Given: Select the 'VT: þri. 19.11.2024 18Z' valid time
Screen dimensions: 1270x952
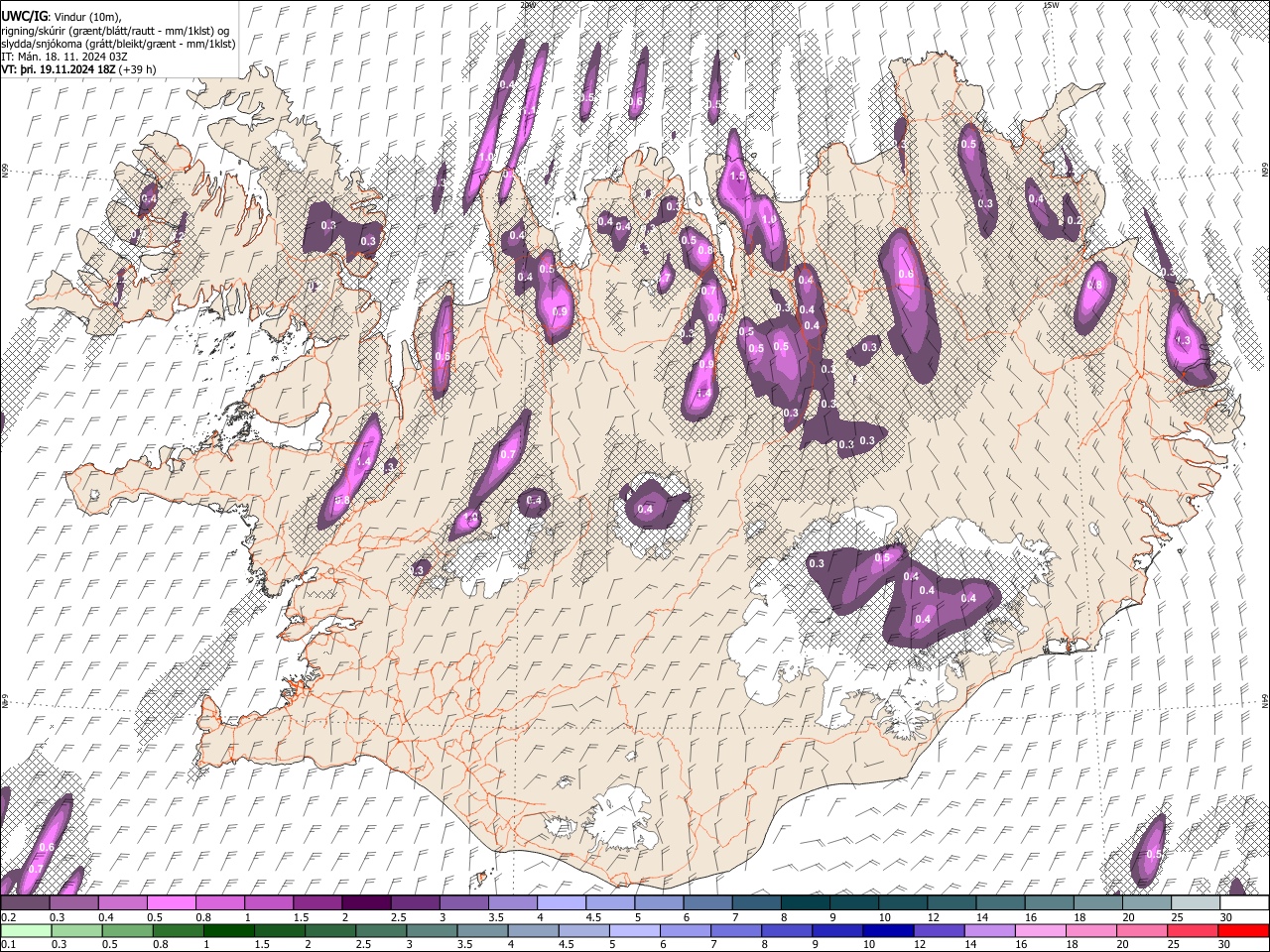Looking at the screenshot, I should point(59,70).
